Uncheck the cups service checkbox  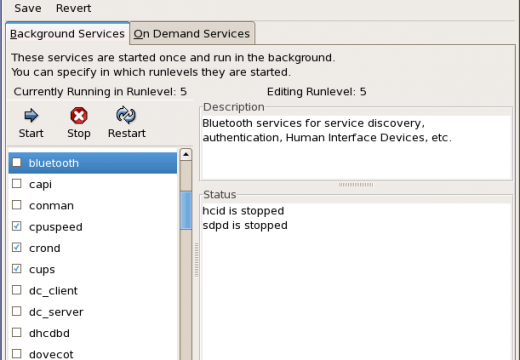[17, 269]
